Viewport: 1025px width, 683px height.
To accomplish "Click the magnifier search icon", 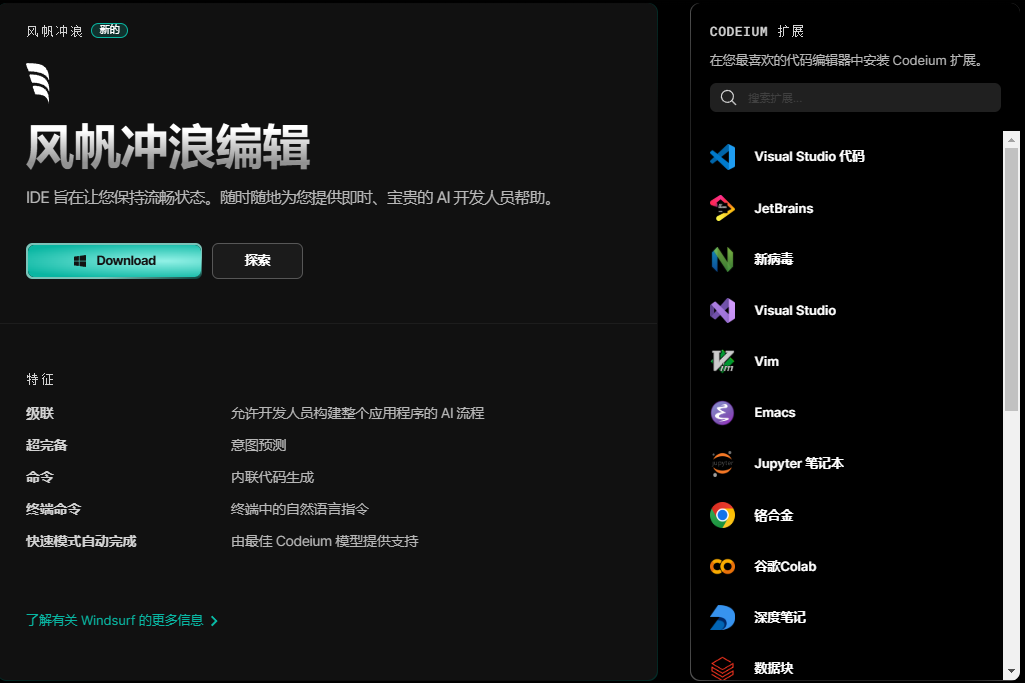I will click(x=728, y=98).
